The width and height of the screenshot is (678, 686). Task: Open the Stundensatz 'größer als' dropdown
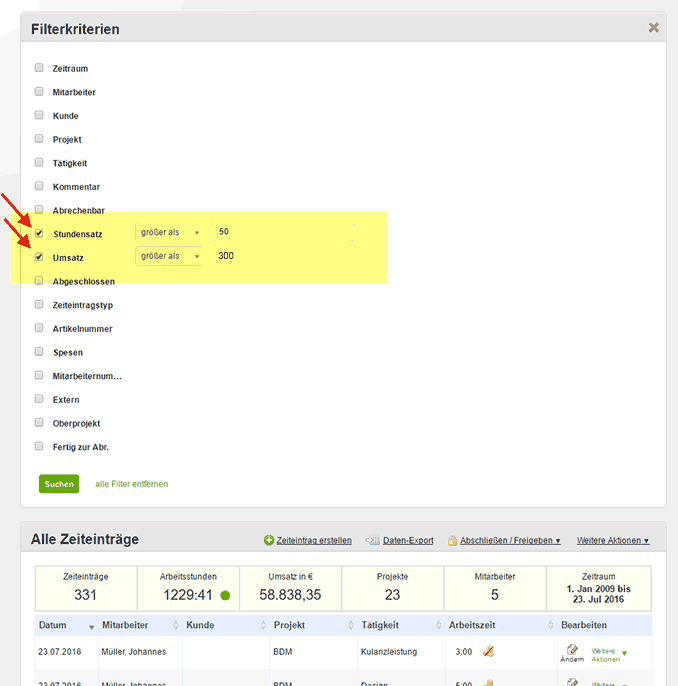point(169,232)
